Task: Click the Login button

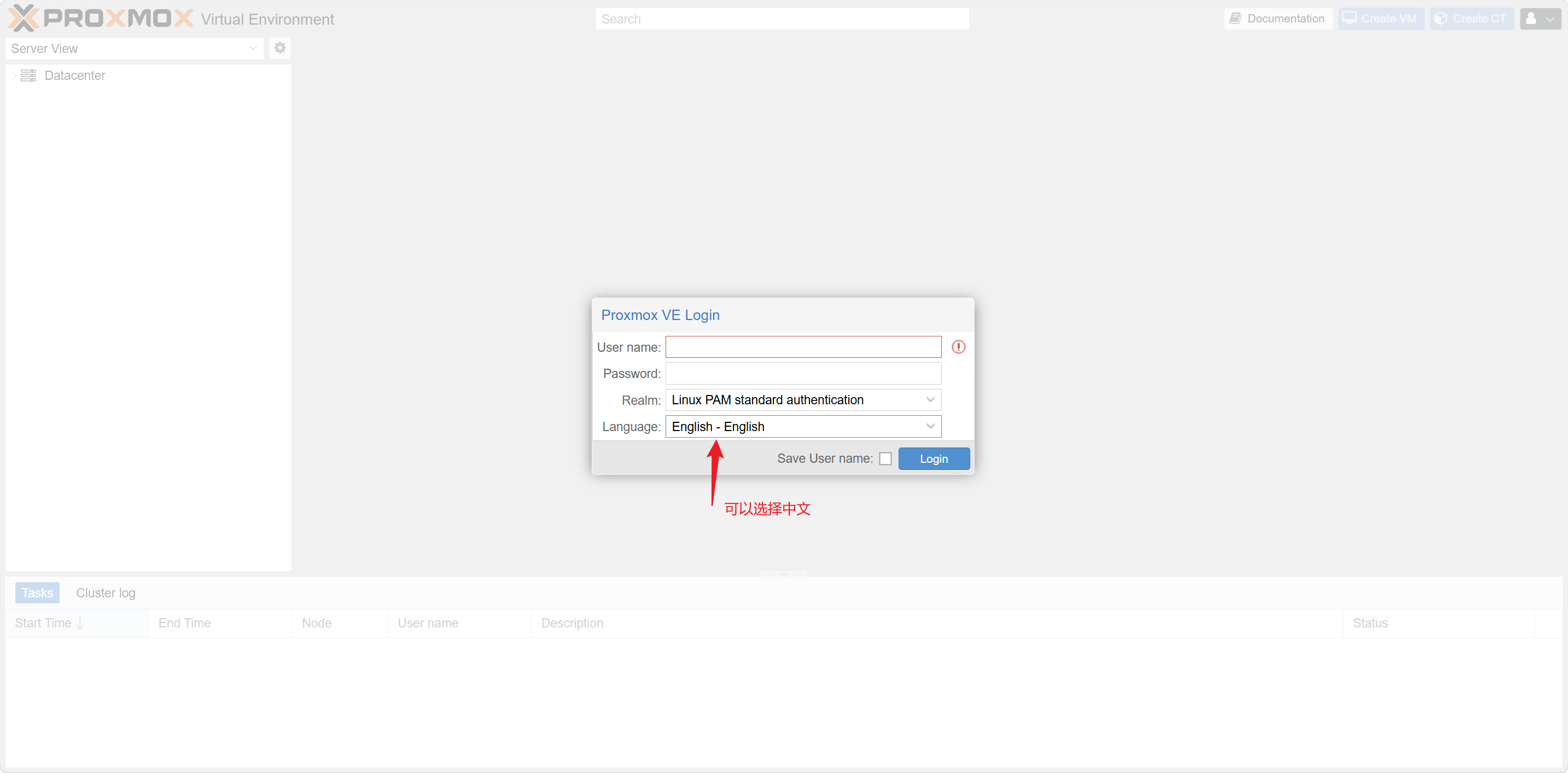Action: coord(934,459)
